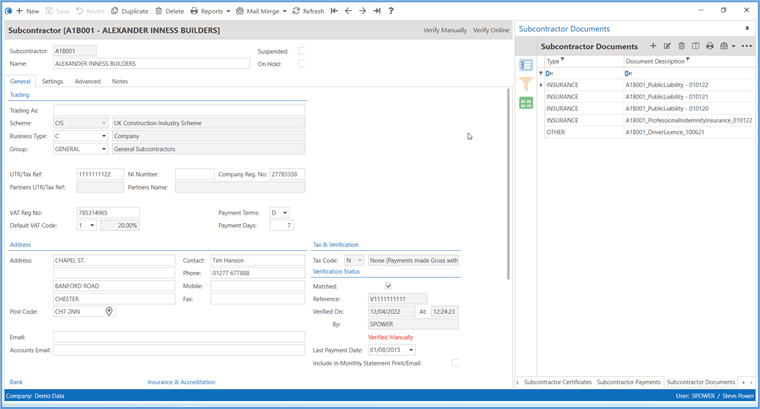Toggle the On Hold checkbox
760x409 pixels.
point(302,63)
